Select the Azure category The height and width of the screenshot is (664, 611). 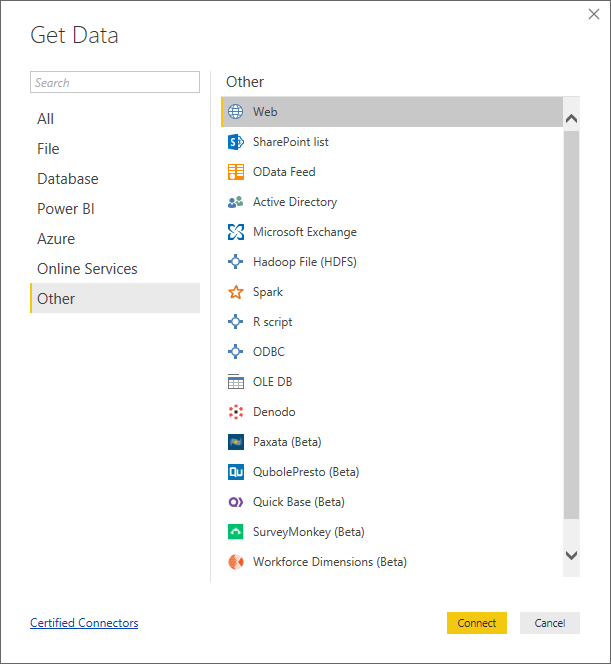tap(56, 239)
